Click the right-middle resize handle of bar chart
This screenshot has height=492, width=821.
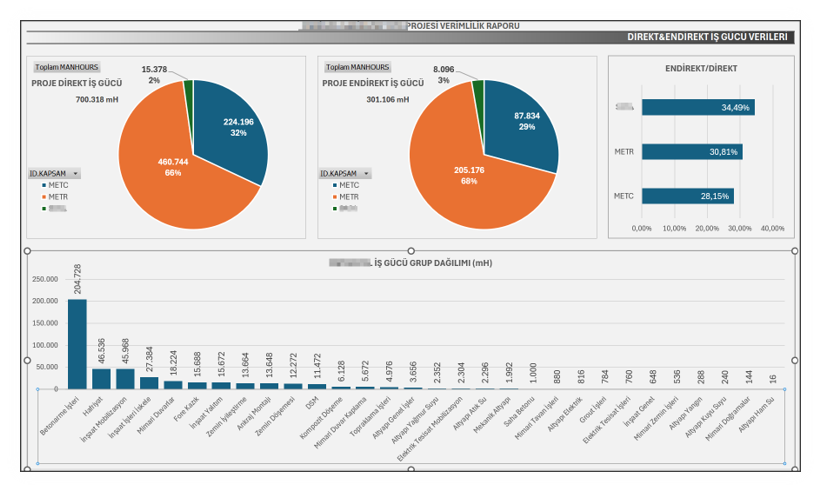coord(794,360)
